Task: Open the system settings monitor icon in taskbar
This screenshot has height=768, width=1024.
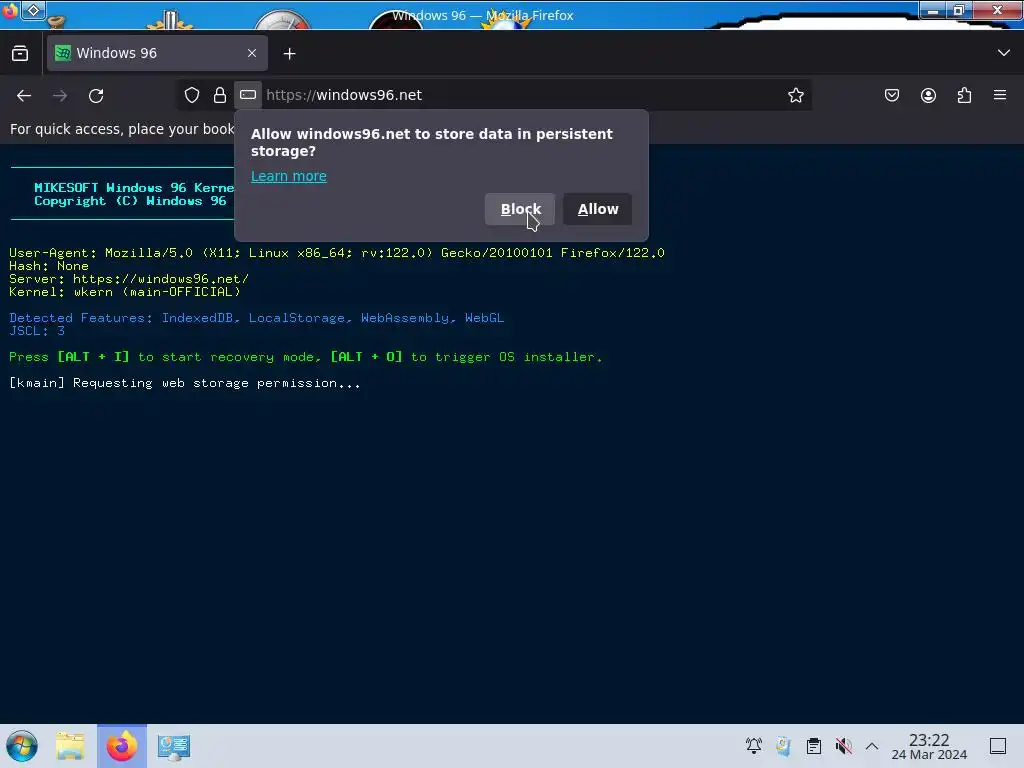Action: coord(174,746)
